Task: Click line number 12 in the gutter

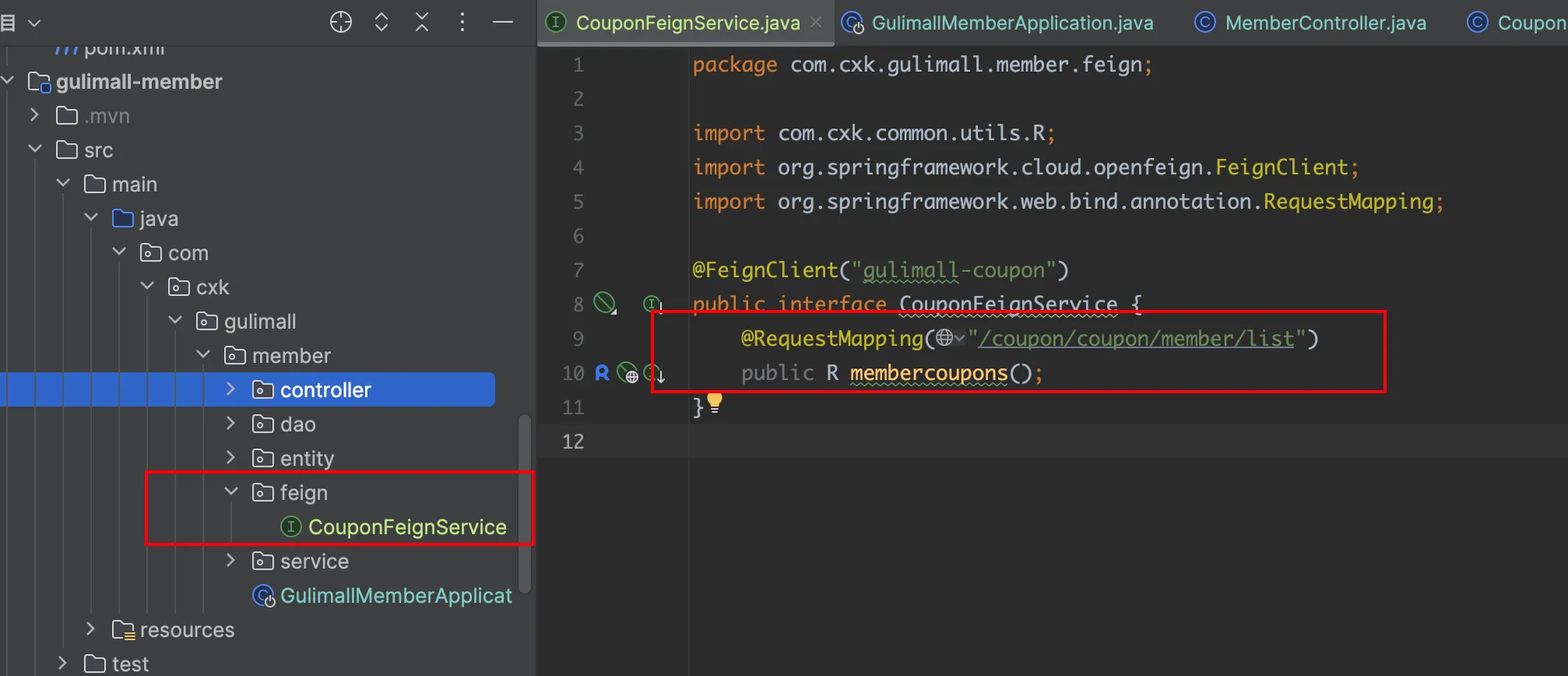Action: [x=573, y=442]
